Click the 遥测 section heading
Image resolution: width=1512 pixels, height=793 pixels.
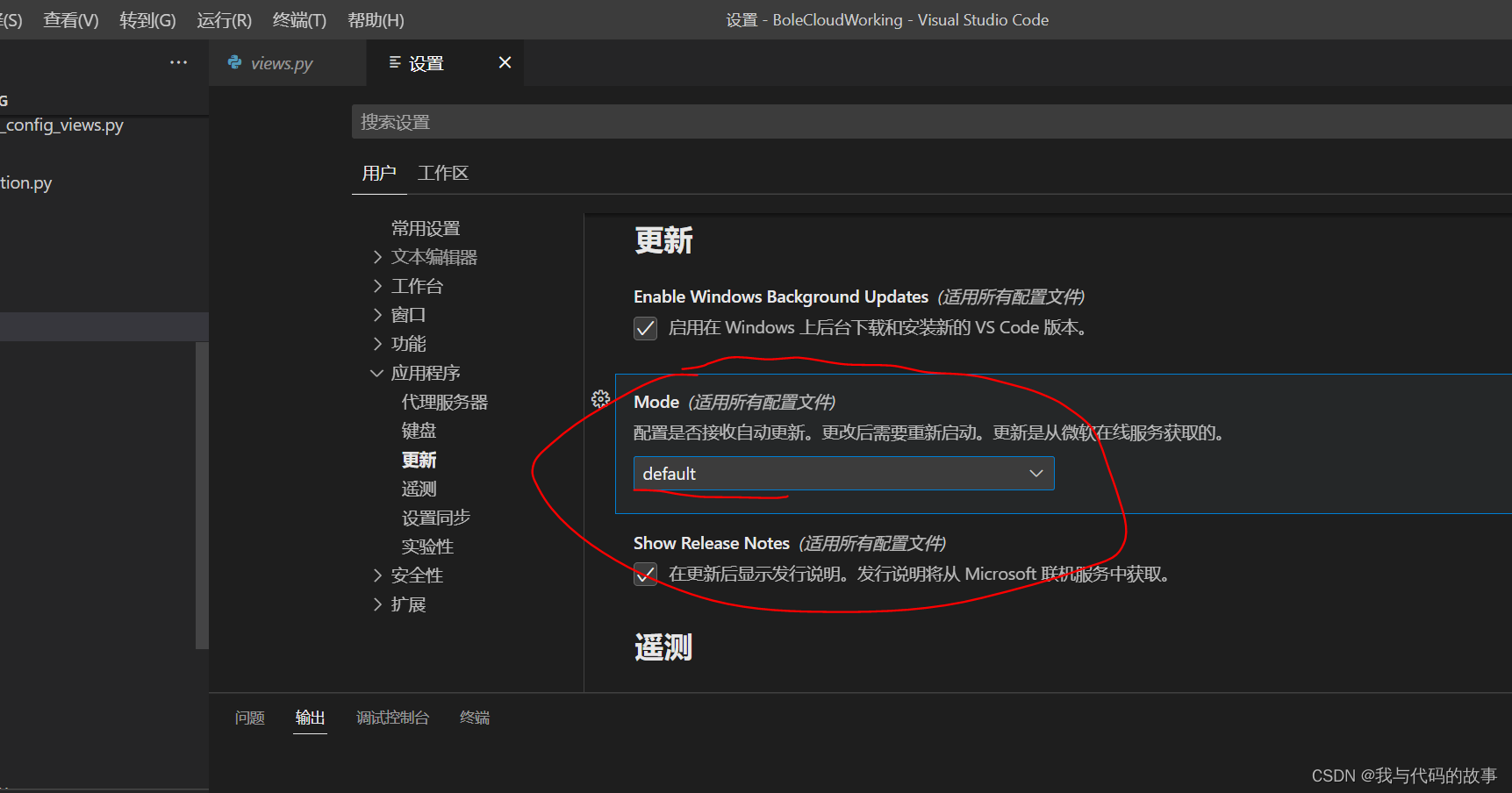click(x=663, y=647)
